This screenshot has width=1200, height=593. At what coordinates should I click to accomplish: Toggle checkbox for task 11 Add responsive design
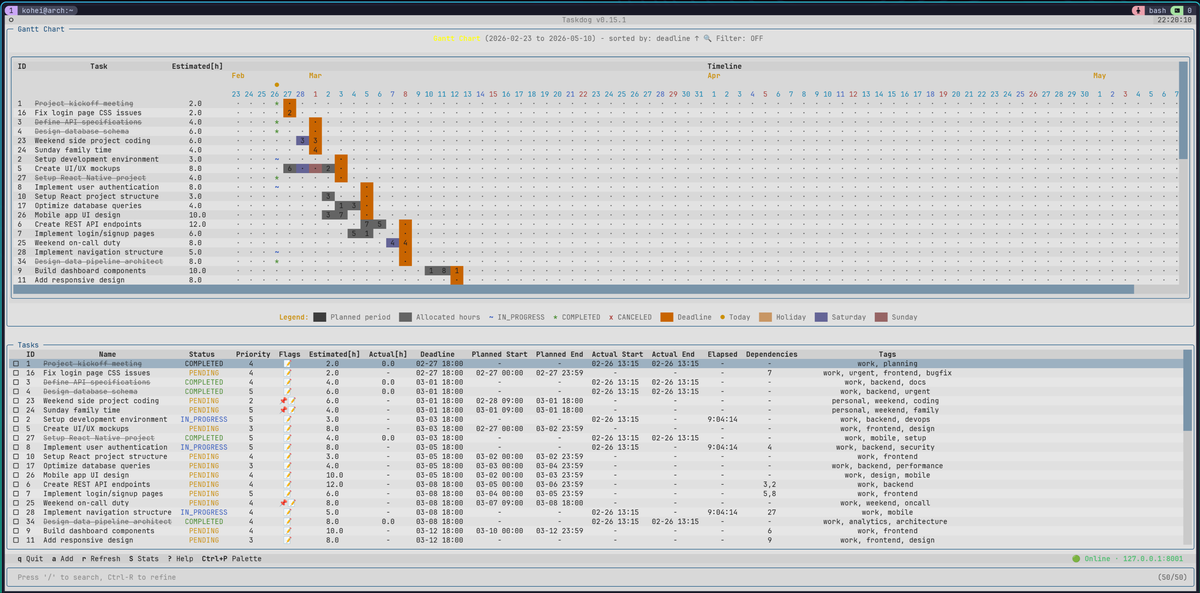point(16,540)
